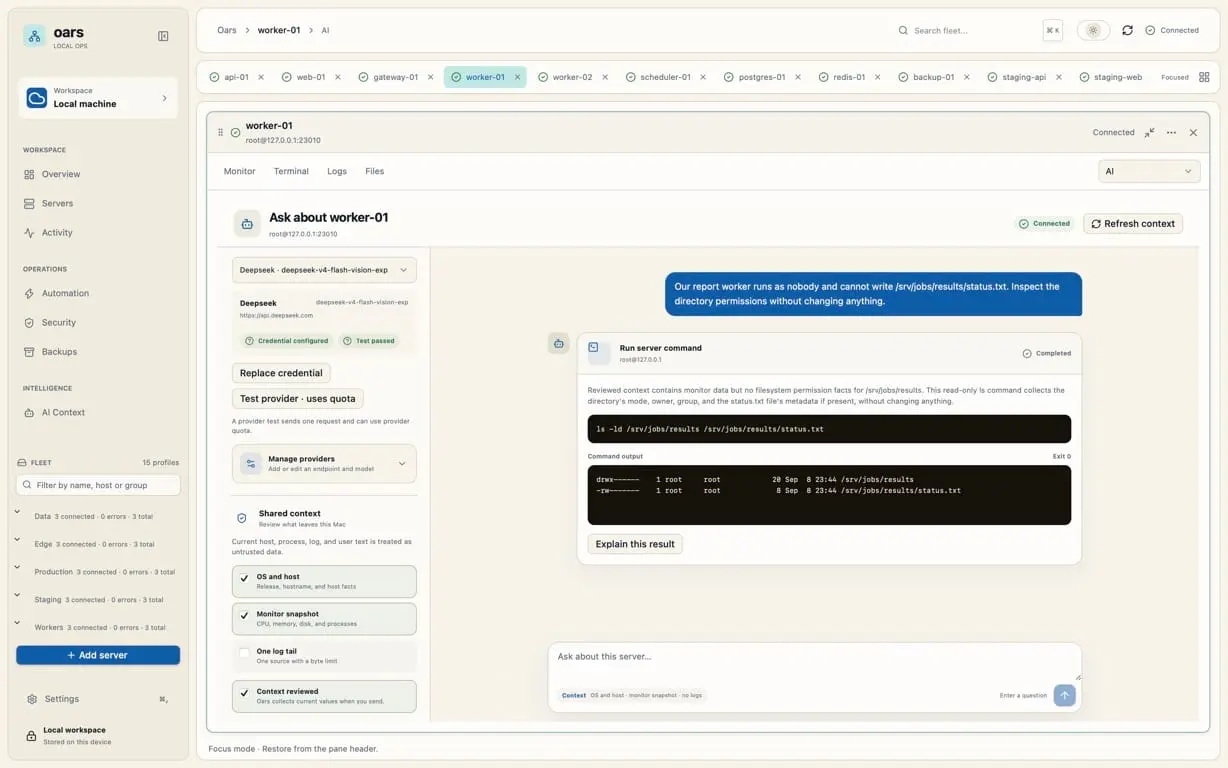Open the Deepseek model dropdown
The width and height of the screenshot is (1228, 768).
click(324, 270)
